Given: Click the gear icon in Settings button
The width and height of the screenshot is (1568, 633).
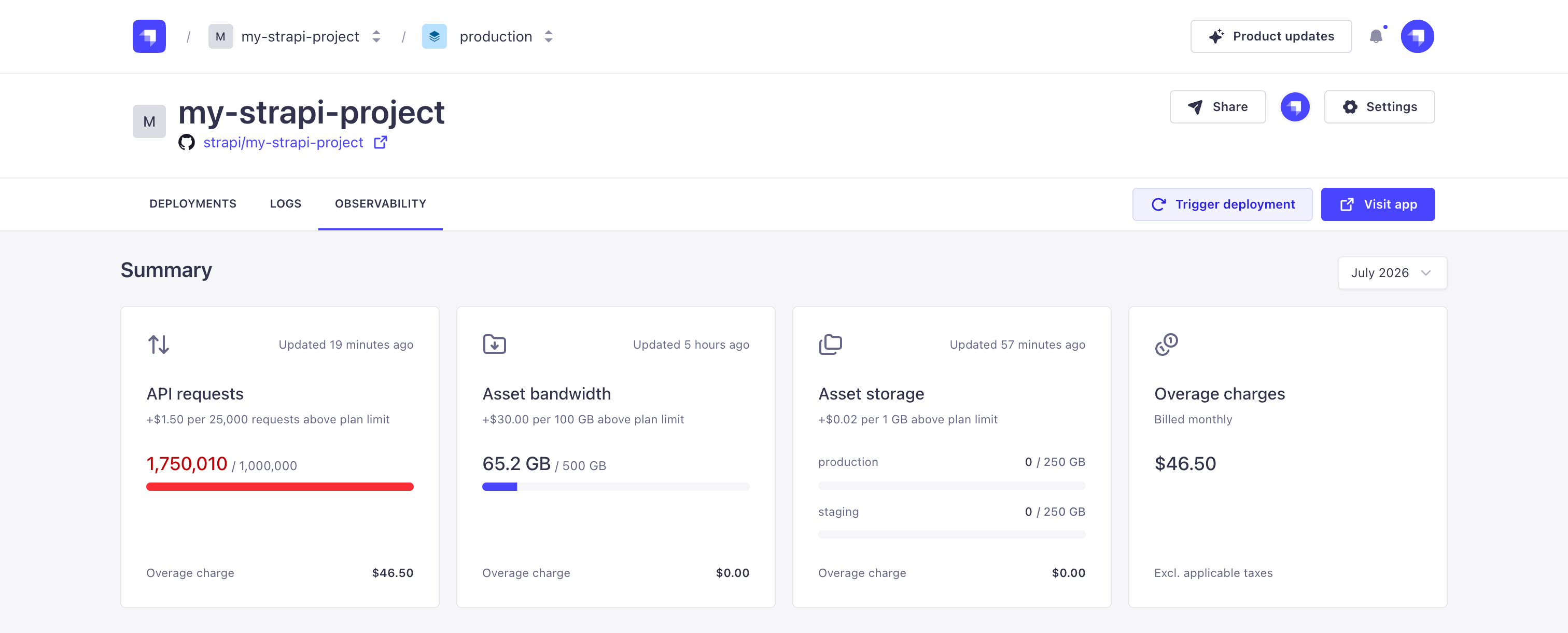Looking at the screenshot, I should (1350, 107).
